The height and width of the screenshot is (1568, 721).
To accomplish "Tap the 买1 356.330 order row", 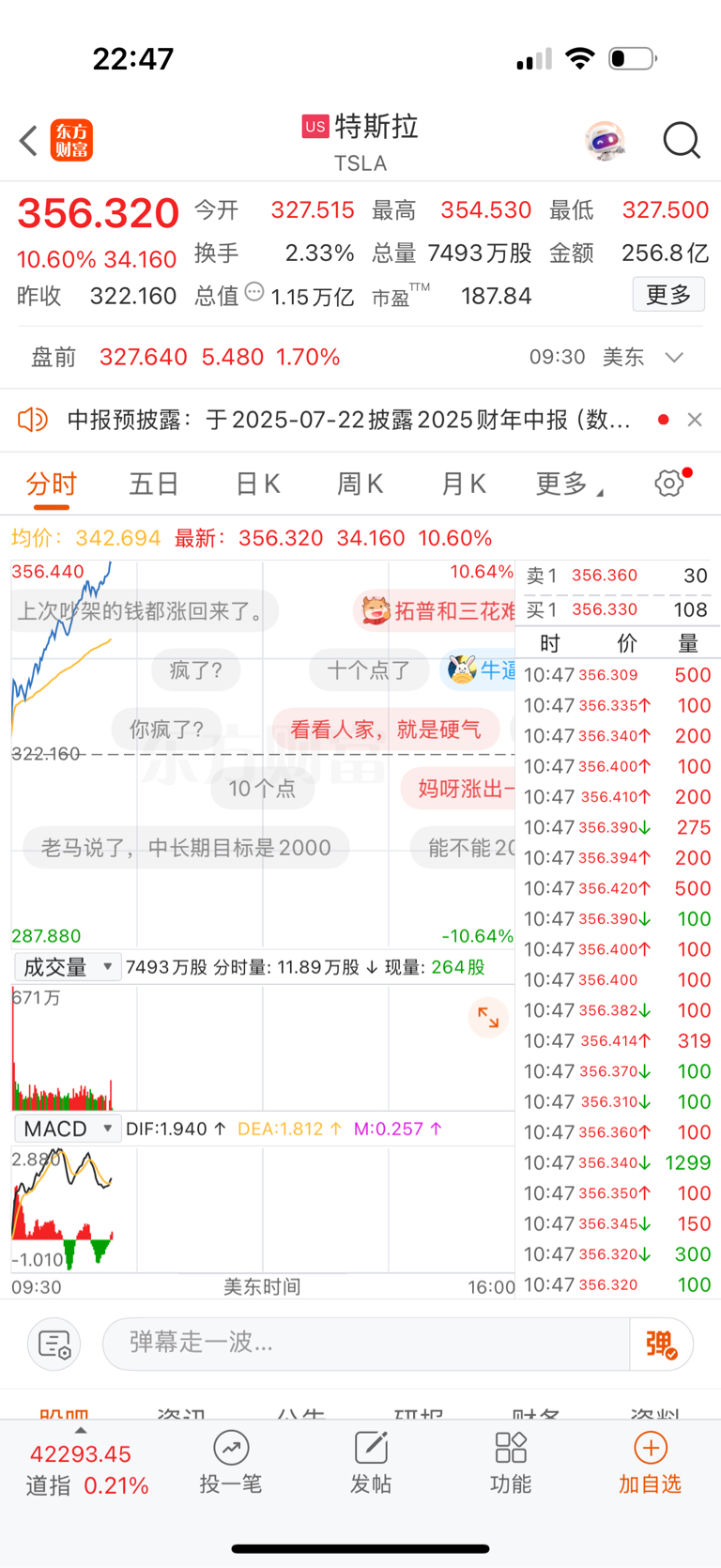I will pyautogui.click(x=616, y=609).
